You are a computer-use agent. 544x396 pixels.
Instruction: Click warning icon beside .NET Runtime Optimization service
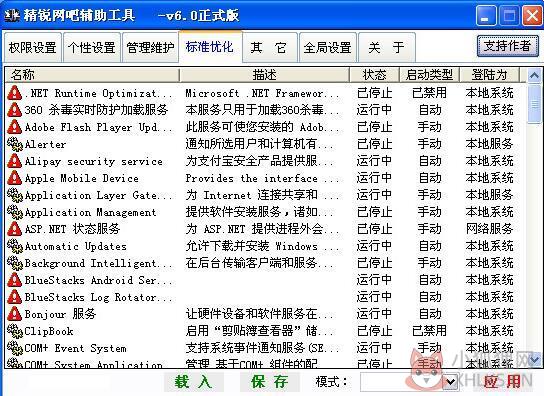click(15, 93)
